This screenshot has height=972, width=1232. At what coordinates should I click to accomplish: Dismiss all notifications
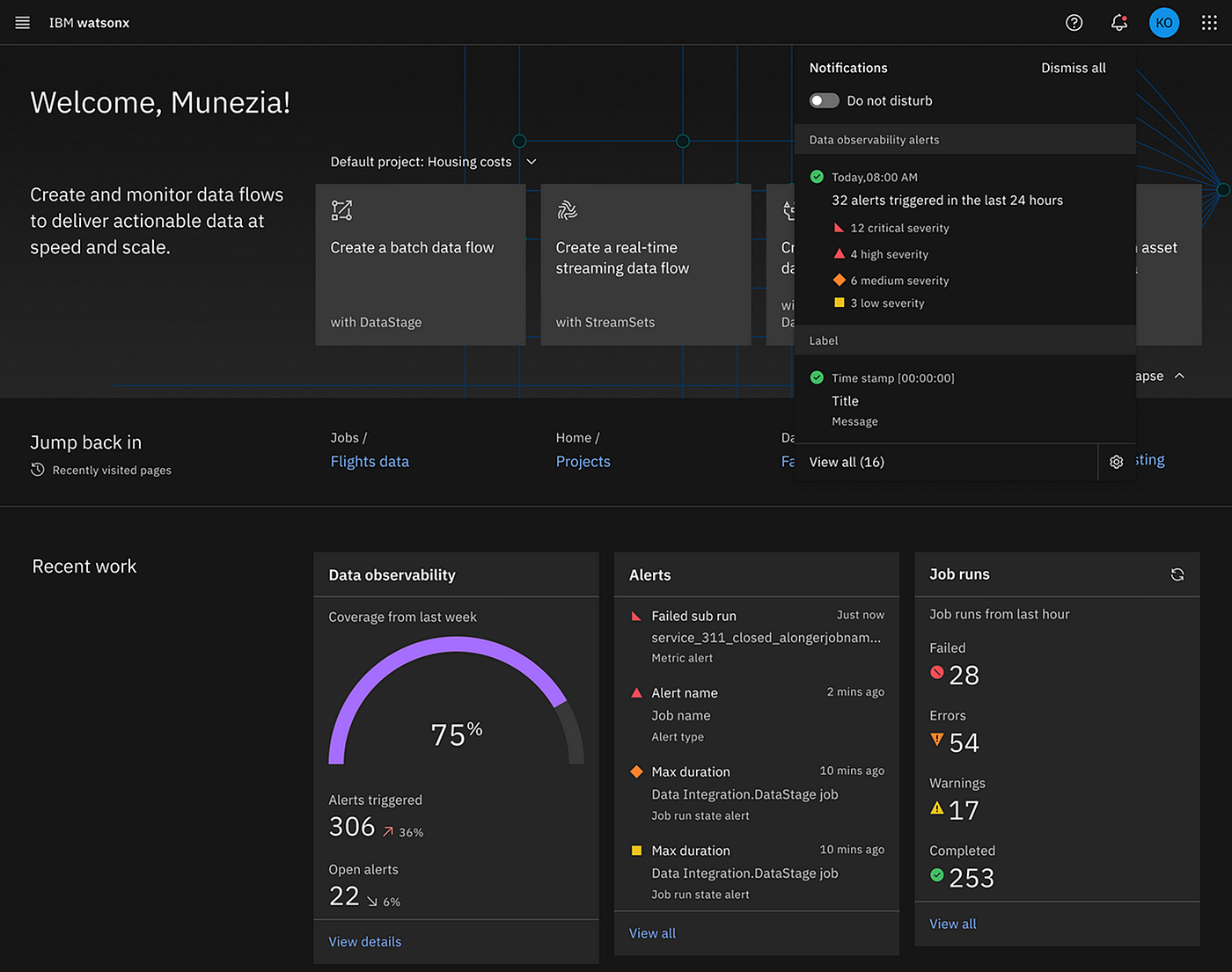[x=1074, y=68]
